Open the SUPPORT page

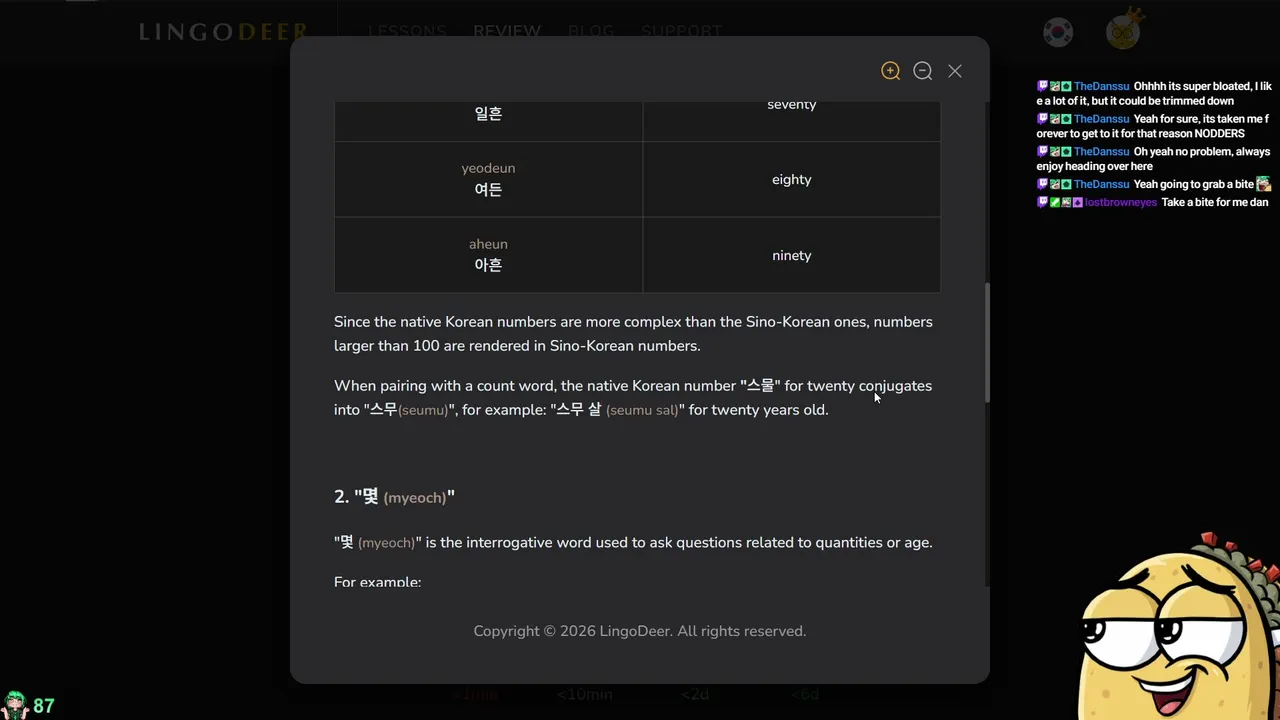click(681, 32)
